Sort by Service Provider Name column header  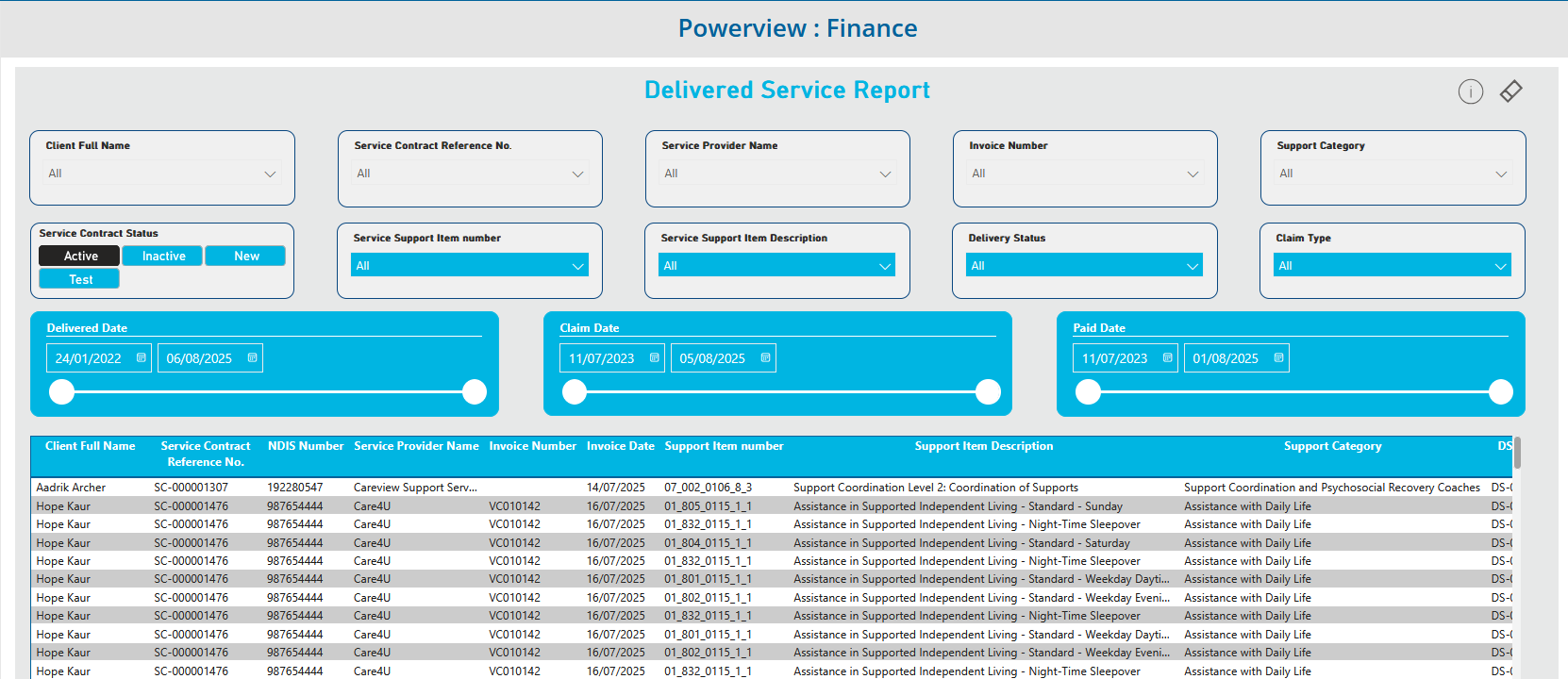click(x=416, y=446)
